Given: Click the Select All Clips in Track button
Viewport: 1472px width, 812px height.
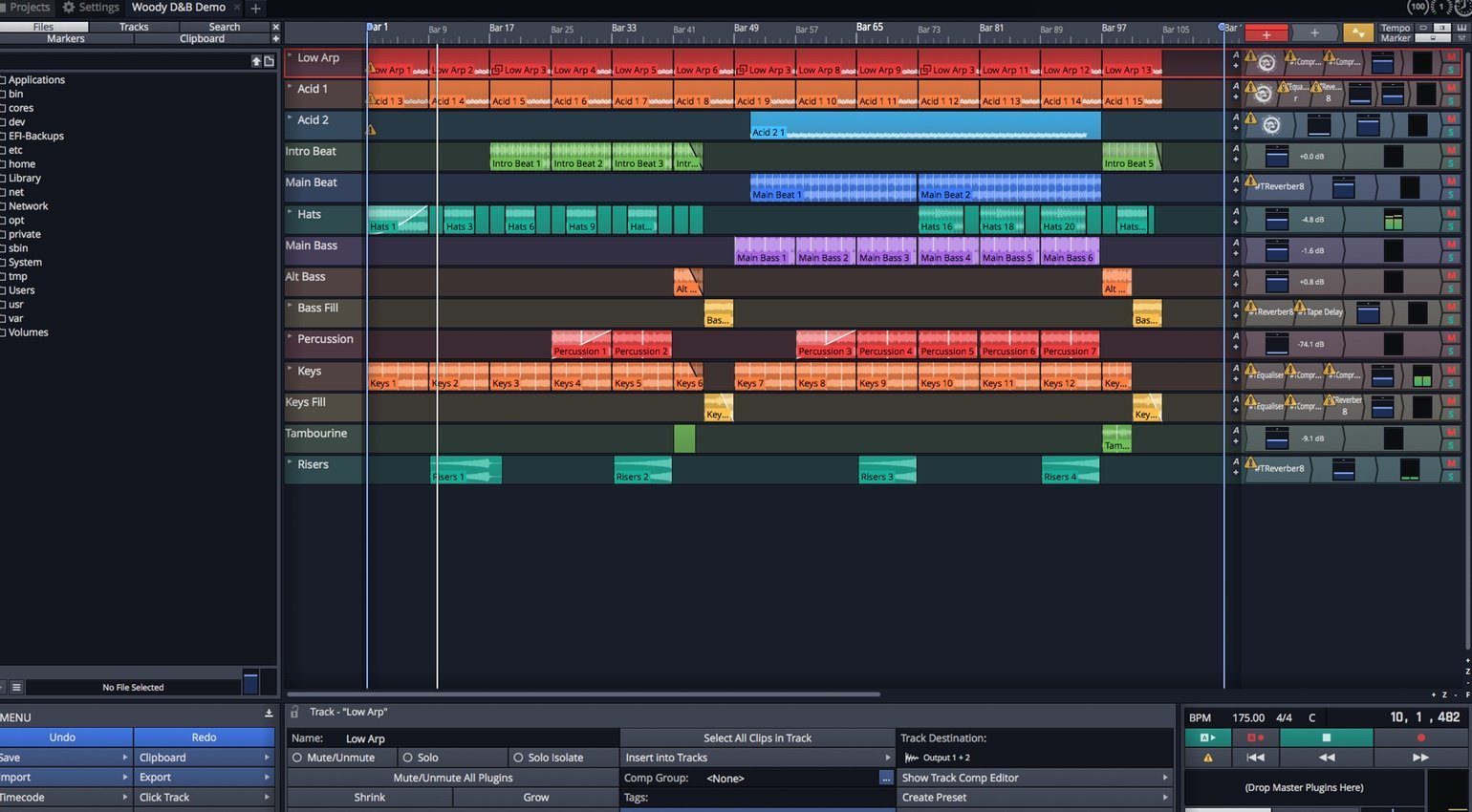Looking at the screenshot, I should coord(755,737).
